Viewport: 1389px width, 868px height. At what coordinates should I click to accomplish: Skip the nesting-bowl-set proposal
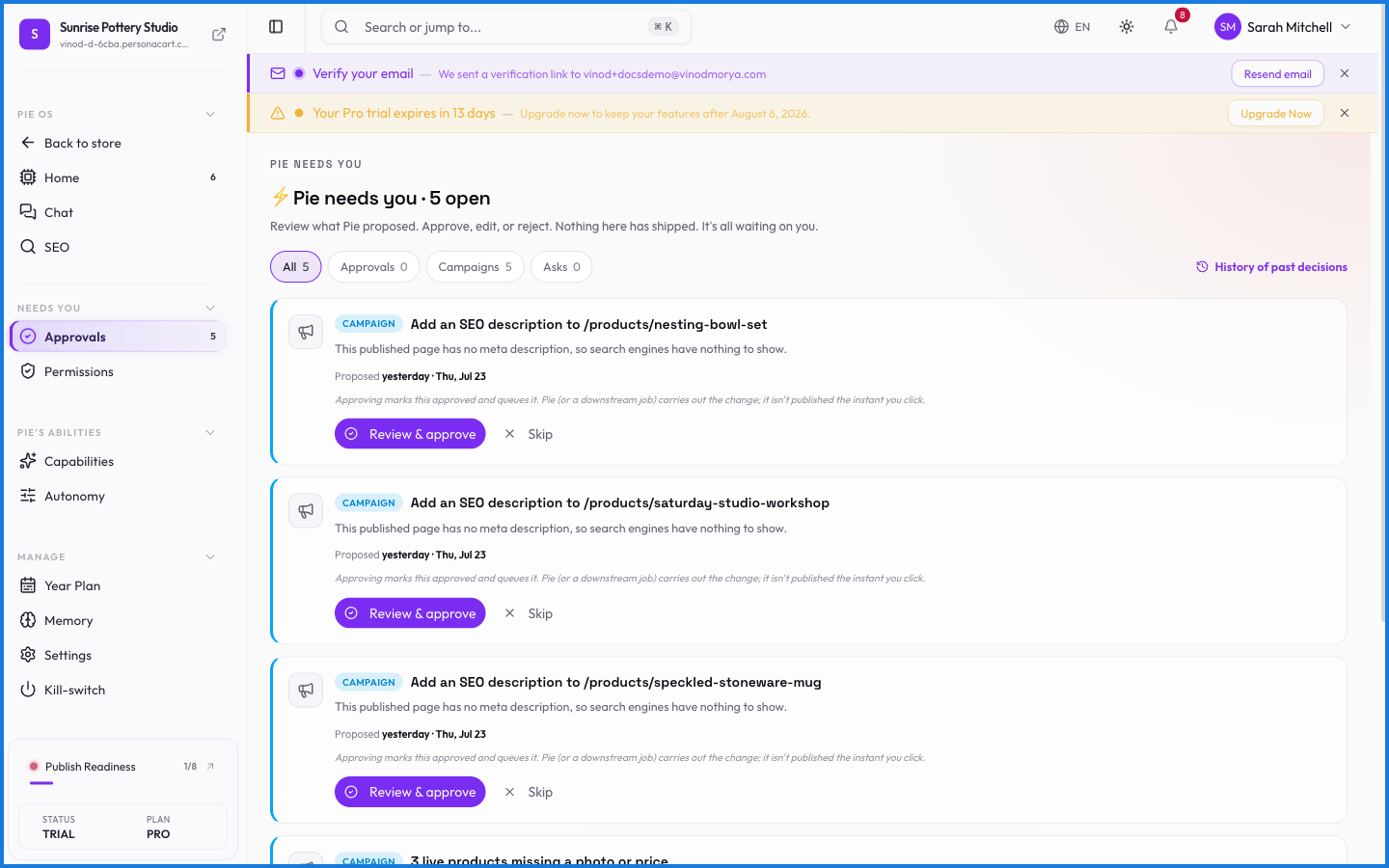point(529,434)
